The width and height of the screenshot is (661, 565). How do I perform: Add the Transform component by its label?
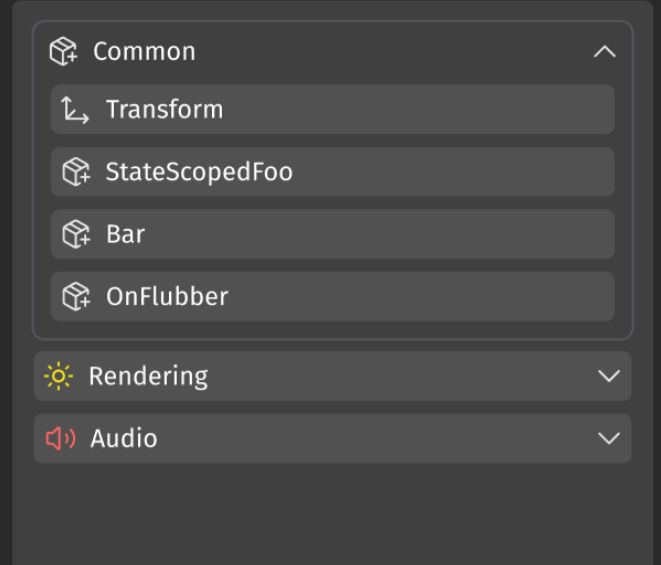[164, 110]
